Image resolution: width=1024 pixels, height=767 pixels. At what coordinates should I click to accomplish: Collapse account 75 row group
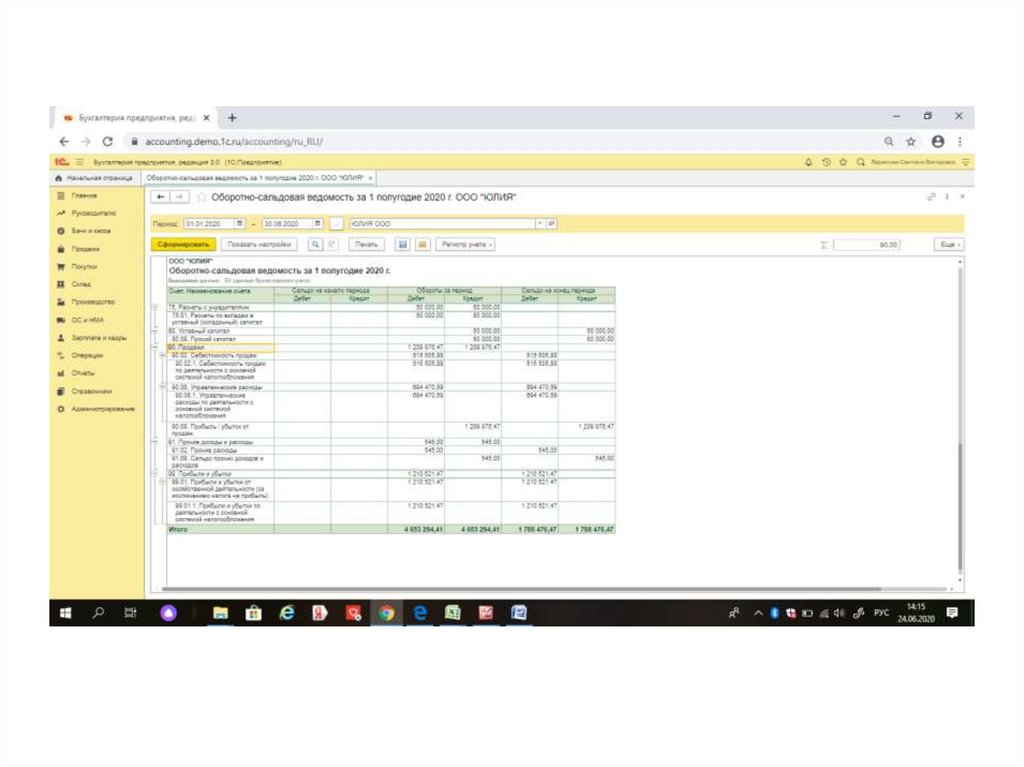click(154, 307)
